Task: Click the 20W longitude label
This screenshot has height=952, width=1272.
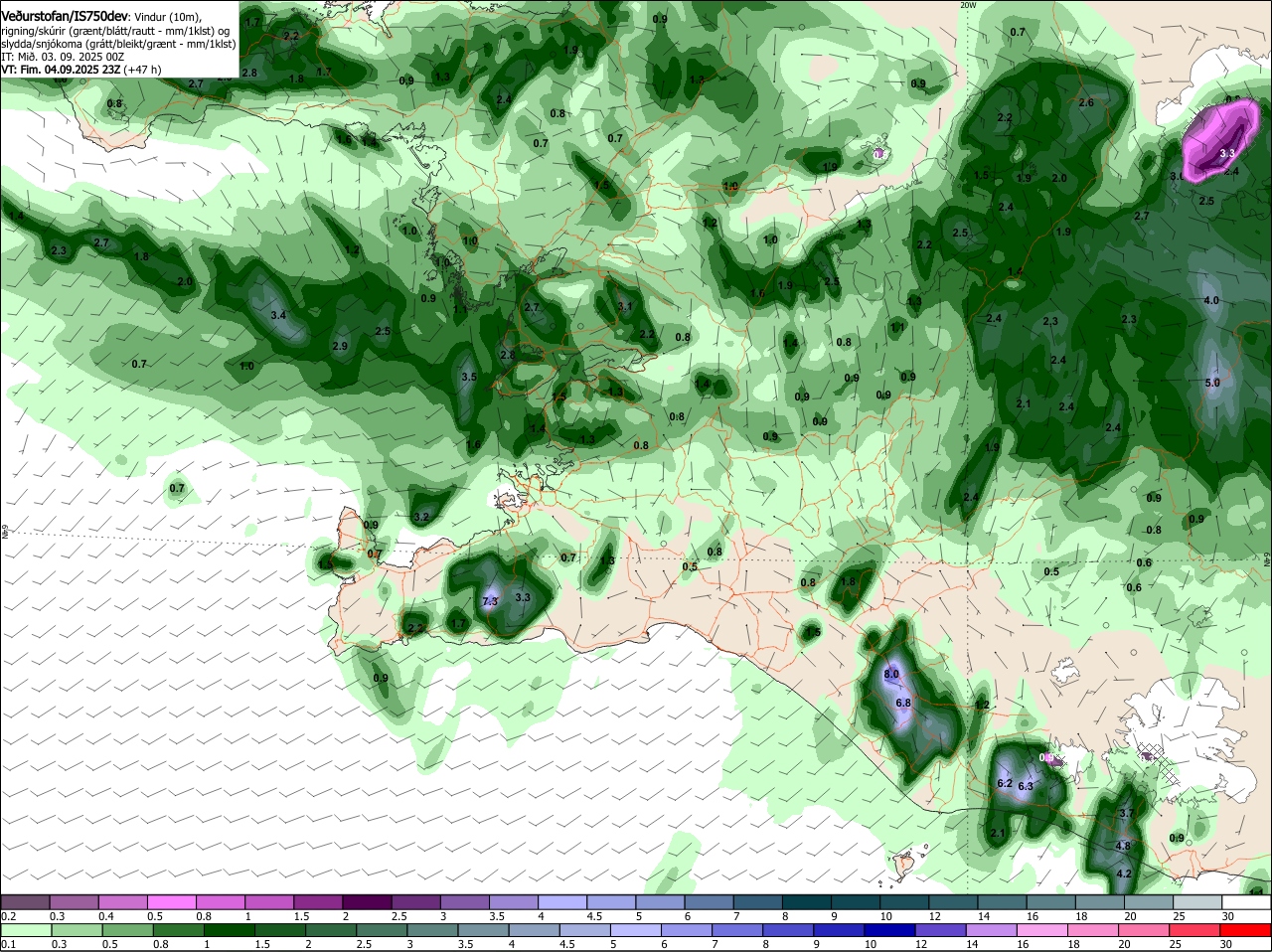Action: point(968,5)
